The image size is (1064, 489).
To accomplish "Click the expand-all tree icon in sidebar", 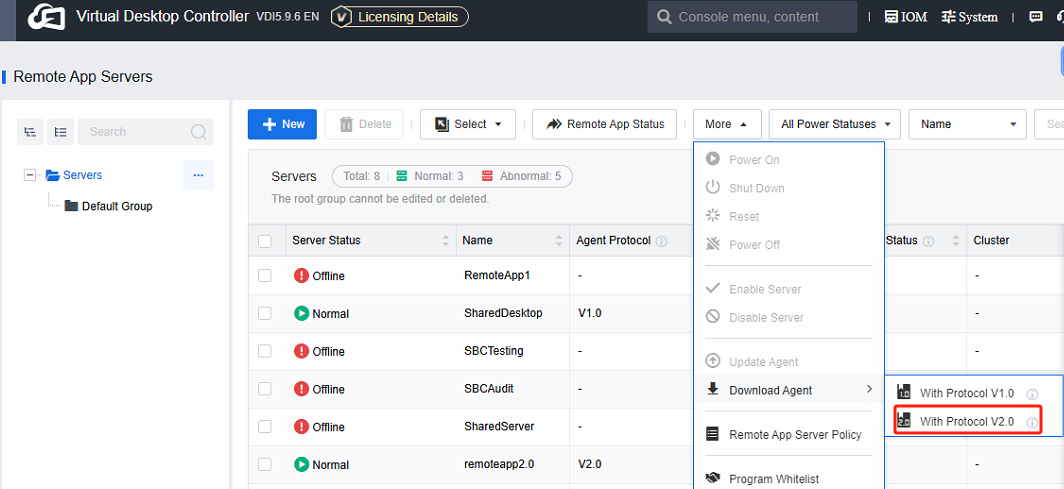I will 30,131.
